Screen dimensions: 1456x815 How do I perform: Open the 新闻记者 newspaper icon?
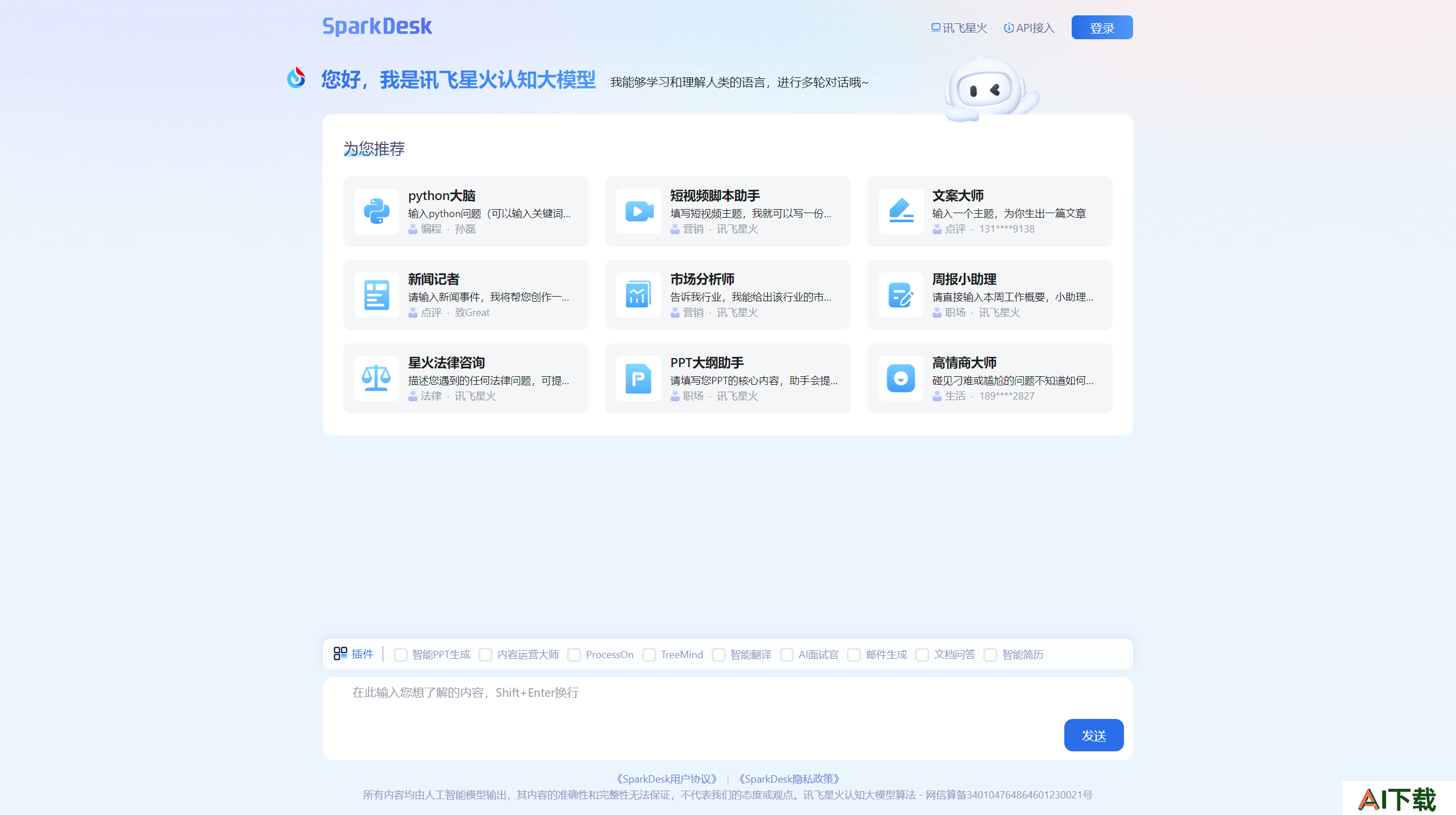click(x=376, y=295)
